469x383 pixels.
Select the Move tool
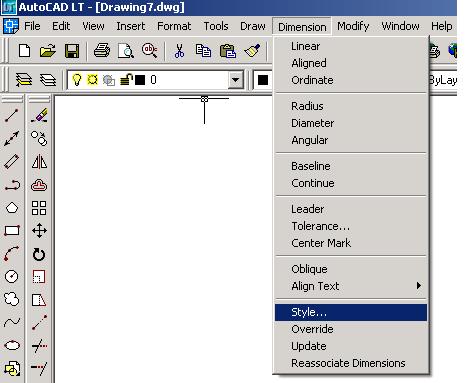tap(39, 231)
